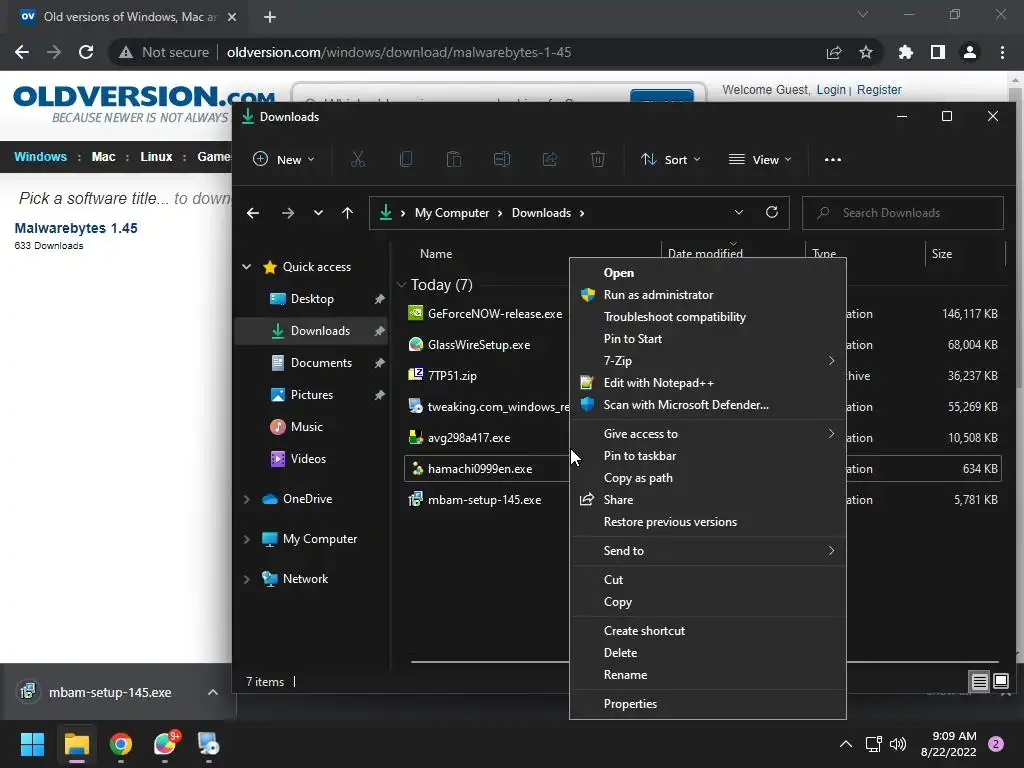
Task: Reload the browser page
Action: [x=86, y=52]
